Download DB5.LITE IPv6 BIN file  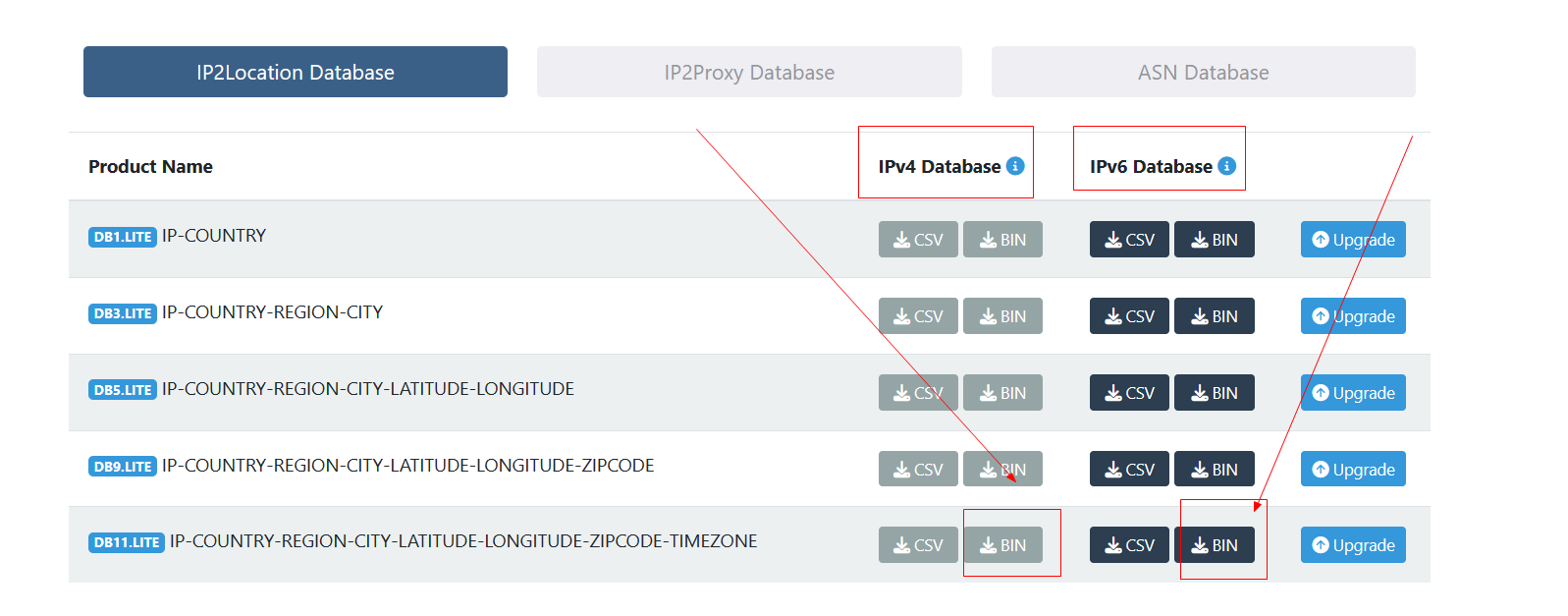coord(1215,393)
